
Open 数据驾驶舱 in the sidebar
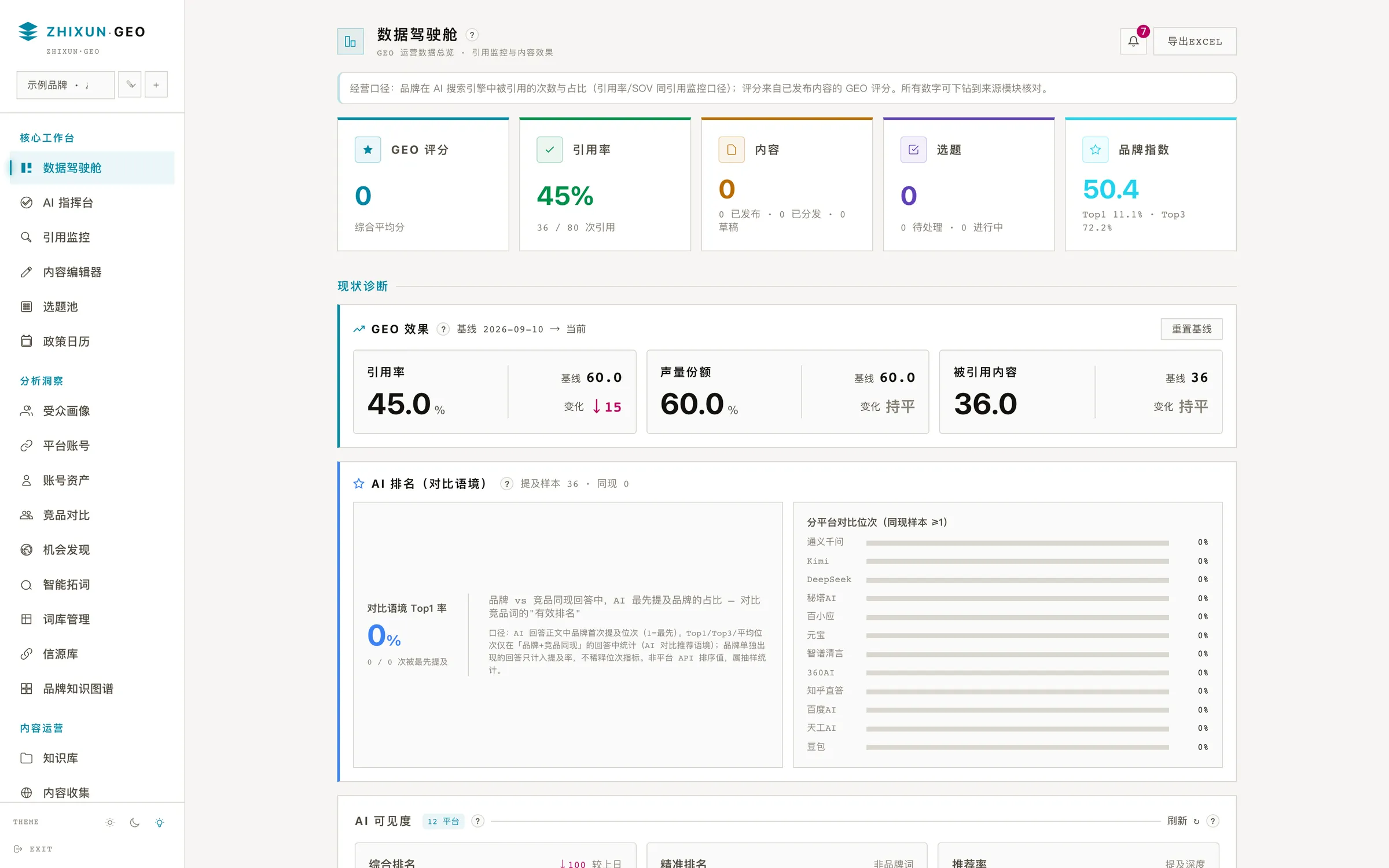point(92,168)
